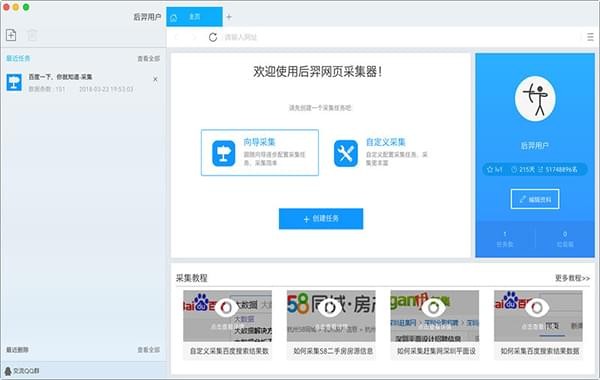Screen dimensions: 600x380
Task: Select the 自定义采集 option title
Action: tap(386, 142)
